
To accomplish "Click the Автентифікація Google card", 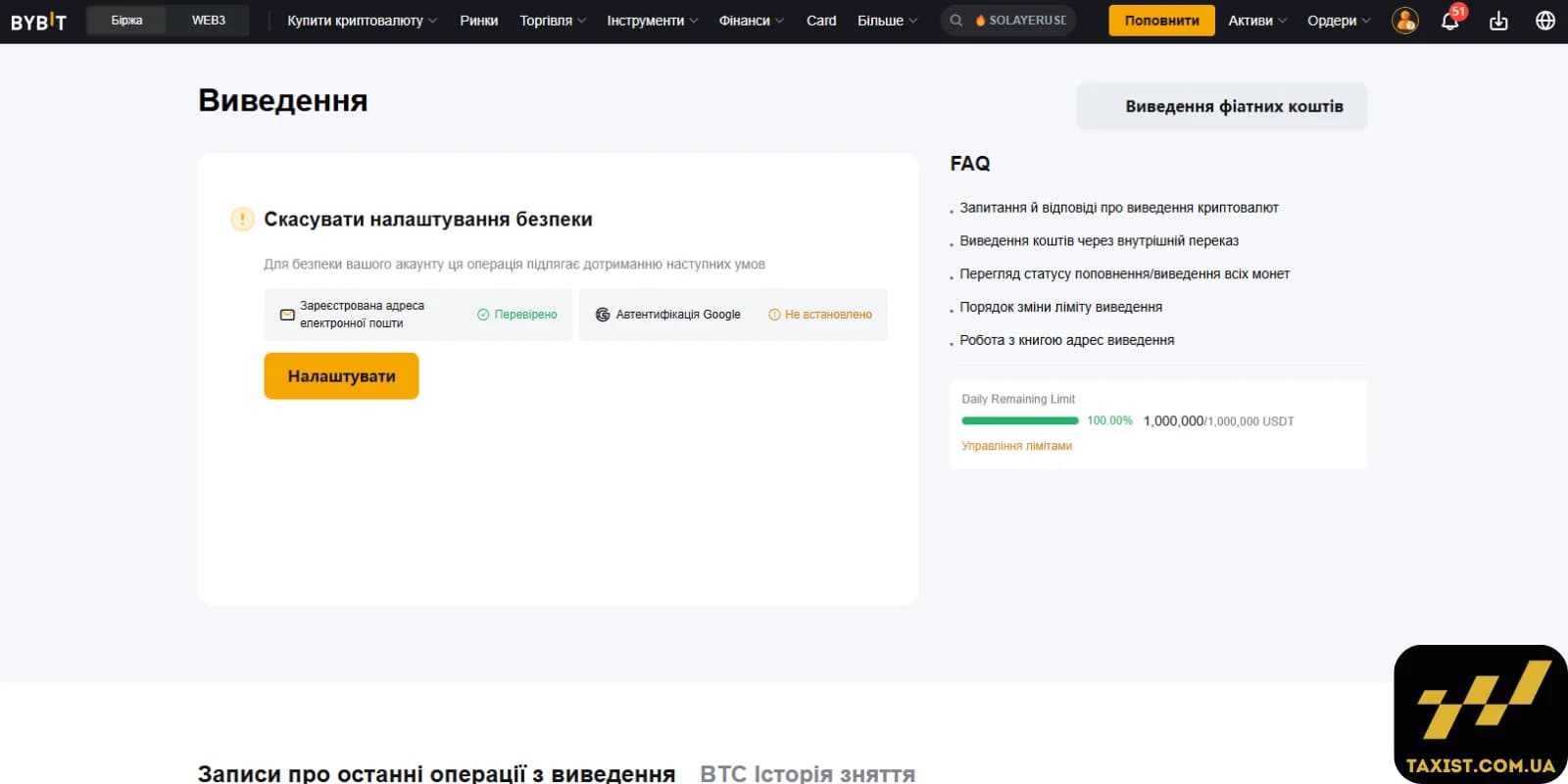I will [733, 315].
